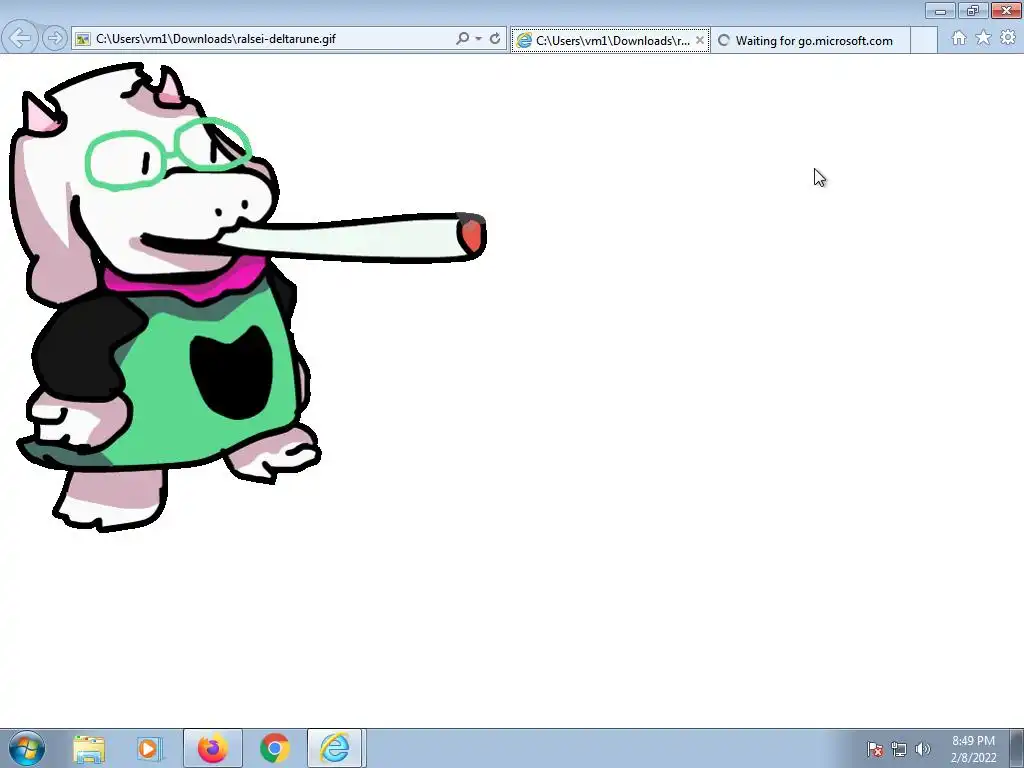1024x768 pixels.
Task: Open the Tools gear menu
Action: point(1008,38)
